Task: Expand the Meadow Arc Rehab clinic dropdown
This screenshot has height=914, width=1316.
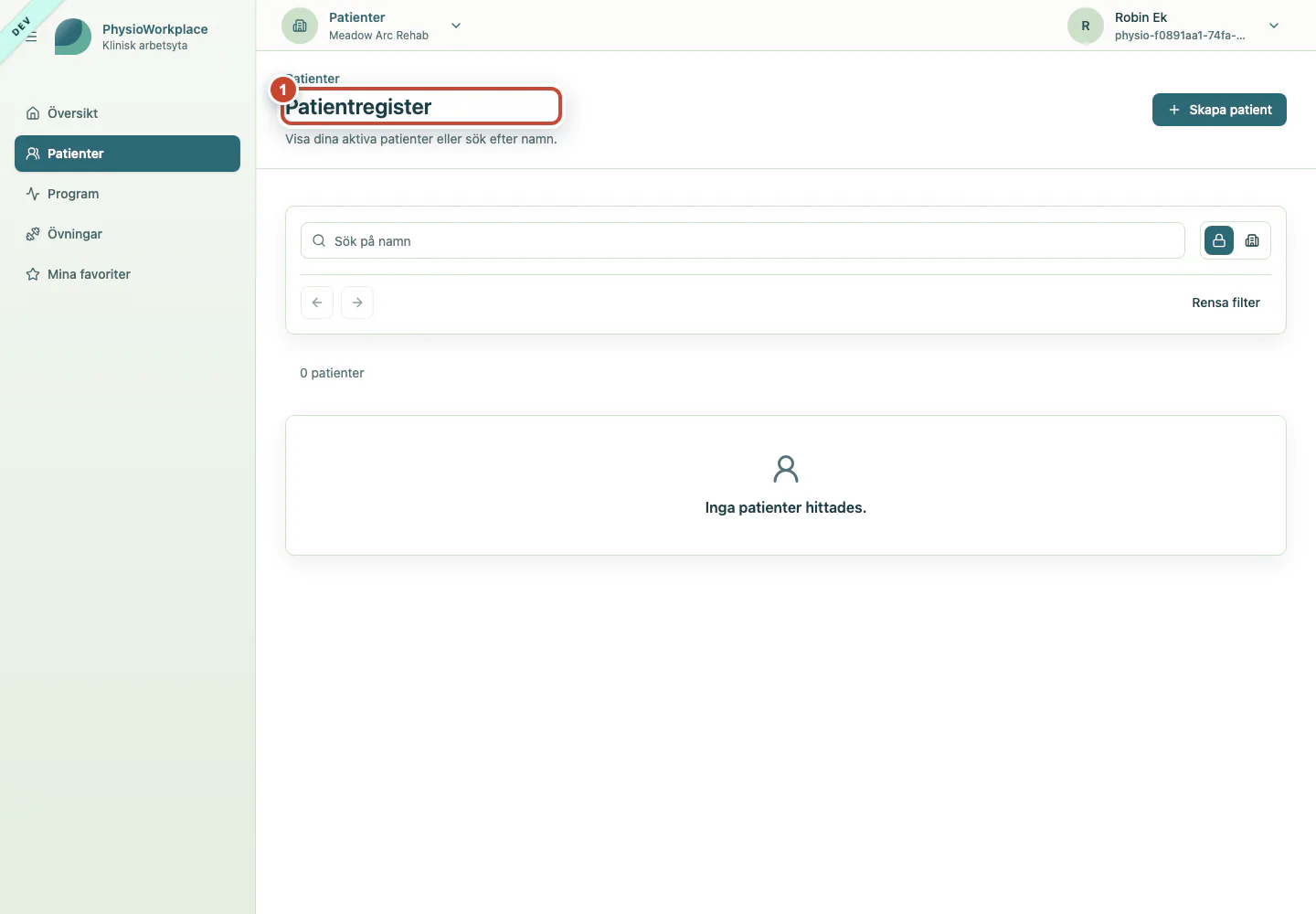Action: pyautogui.click(x=456, y=26)
